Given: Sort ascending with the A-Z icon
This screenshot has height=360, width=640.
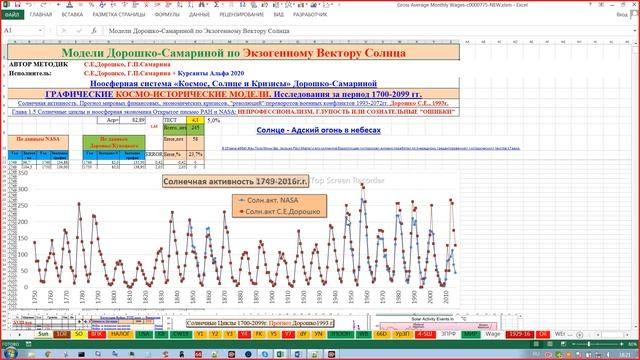Looking at the screenshot, I should pos(179,4).
